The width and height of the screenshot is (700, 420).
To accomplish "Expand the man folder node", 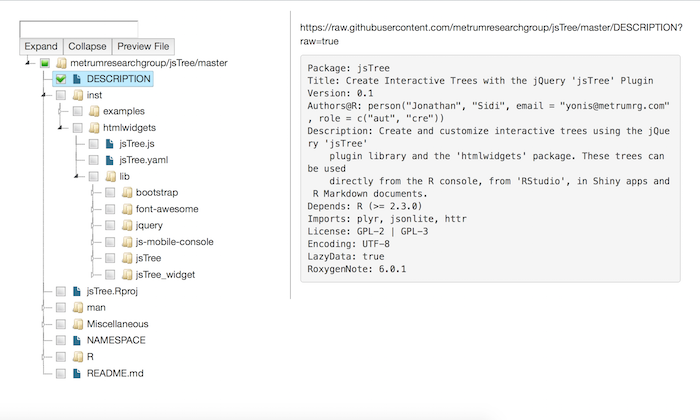I will click(44, 308).
